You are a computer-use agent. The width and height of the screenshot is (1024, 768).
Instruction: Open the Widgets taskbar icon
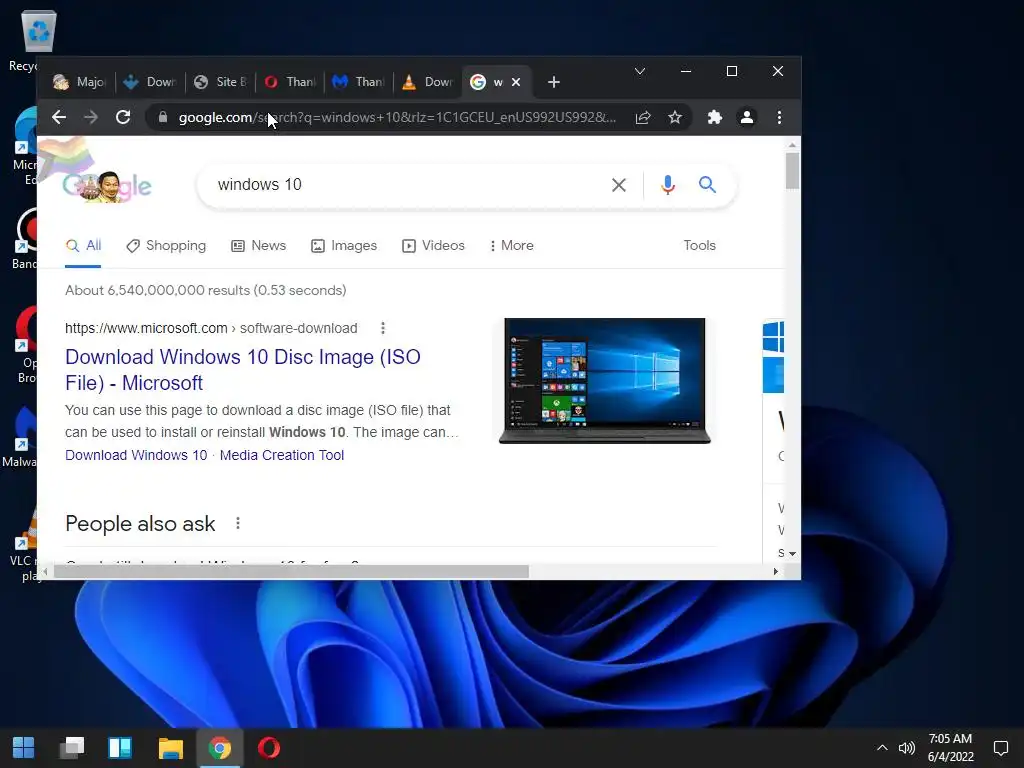(120, 748)
